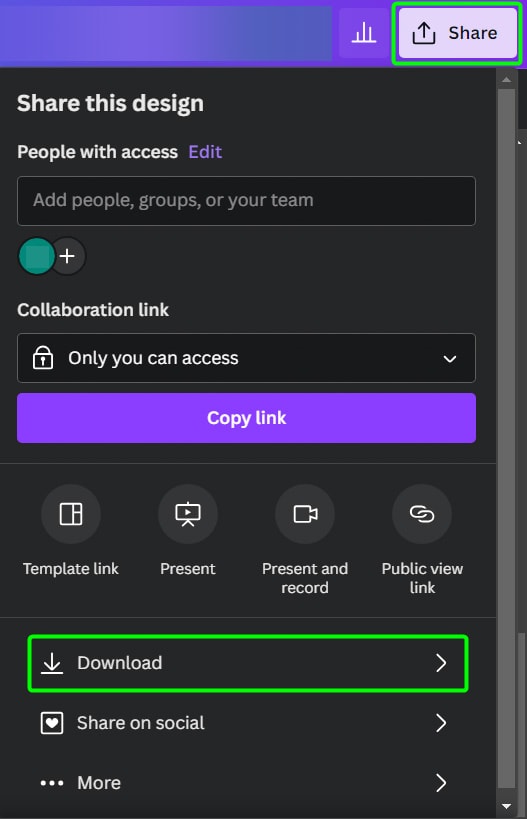Expand the Download option chevron

[x=441, y=663]
